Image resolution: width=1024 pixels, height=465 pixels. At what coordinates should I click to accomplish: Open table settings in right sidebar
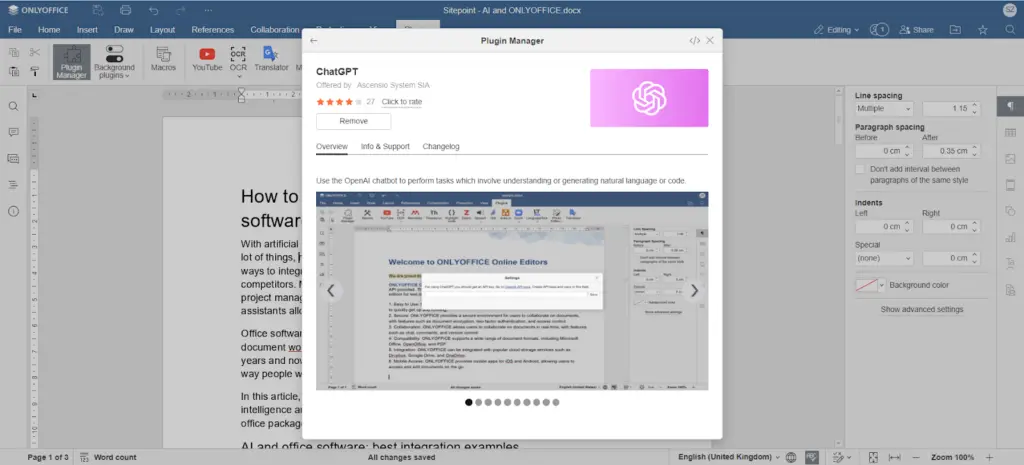[1010, 132]
